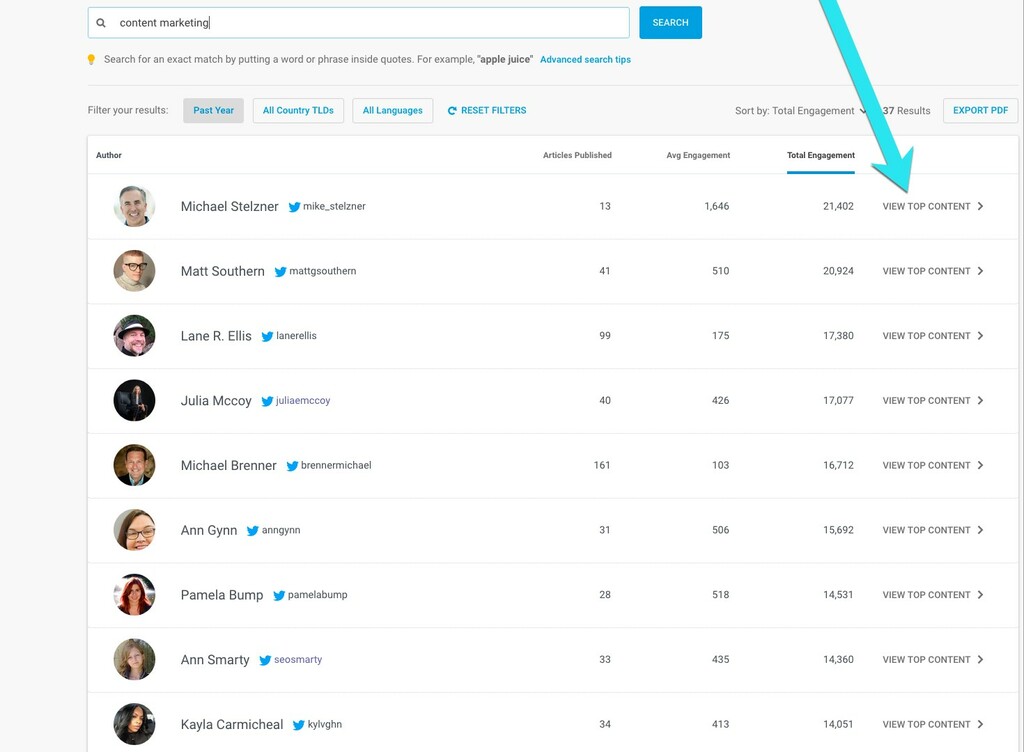The image size is (1024, 752).
Task: Click Matt Southern's Twitter bird icon
Action: click(281, 272)
